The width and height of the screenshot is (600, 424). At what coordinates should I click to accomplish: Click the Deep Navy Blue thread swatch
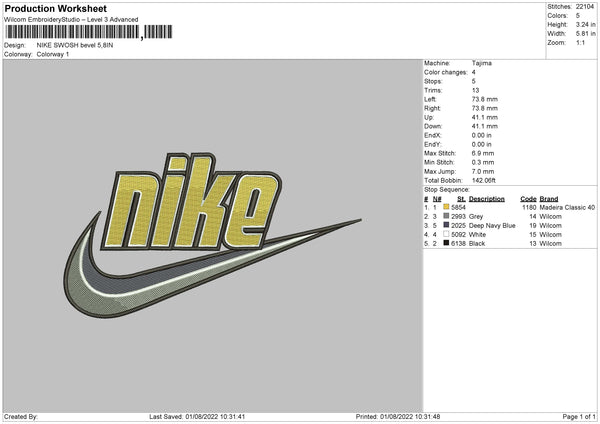(x=446, y=225)
